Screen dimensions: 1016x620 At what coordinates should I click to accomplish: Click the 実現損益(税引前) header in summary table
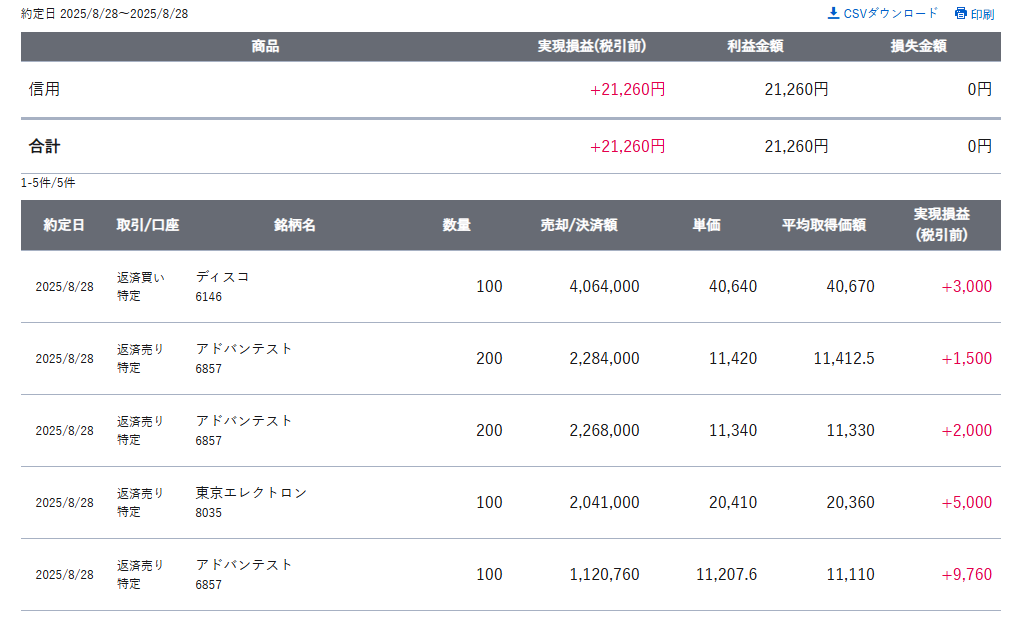pos(592,46)
